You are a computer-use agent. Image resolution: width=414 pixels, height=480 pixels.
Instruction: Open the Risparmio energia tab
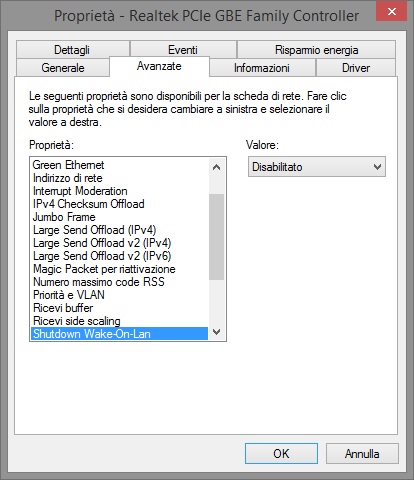pos(316,50)
